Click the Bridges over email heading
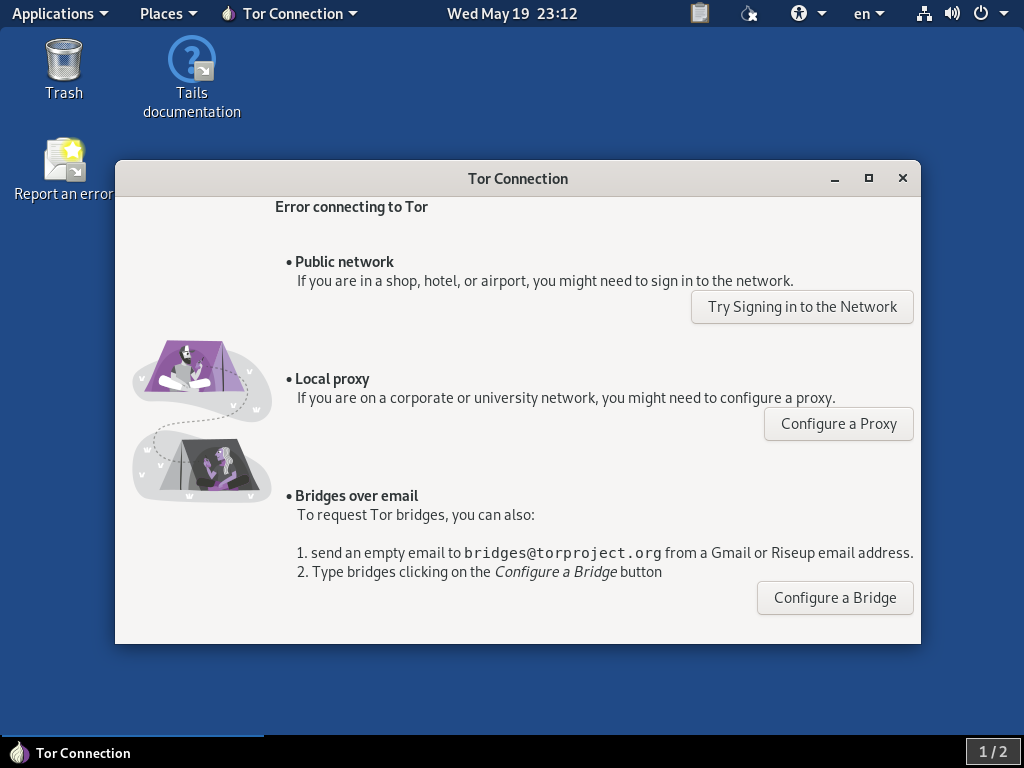Viewport: 1024px width, 768px height. click(x=356, y=496)
